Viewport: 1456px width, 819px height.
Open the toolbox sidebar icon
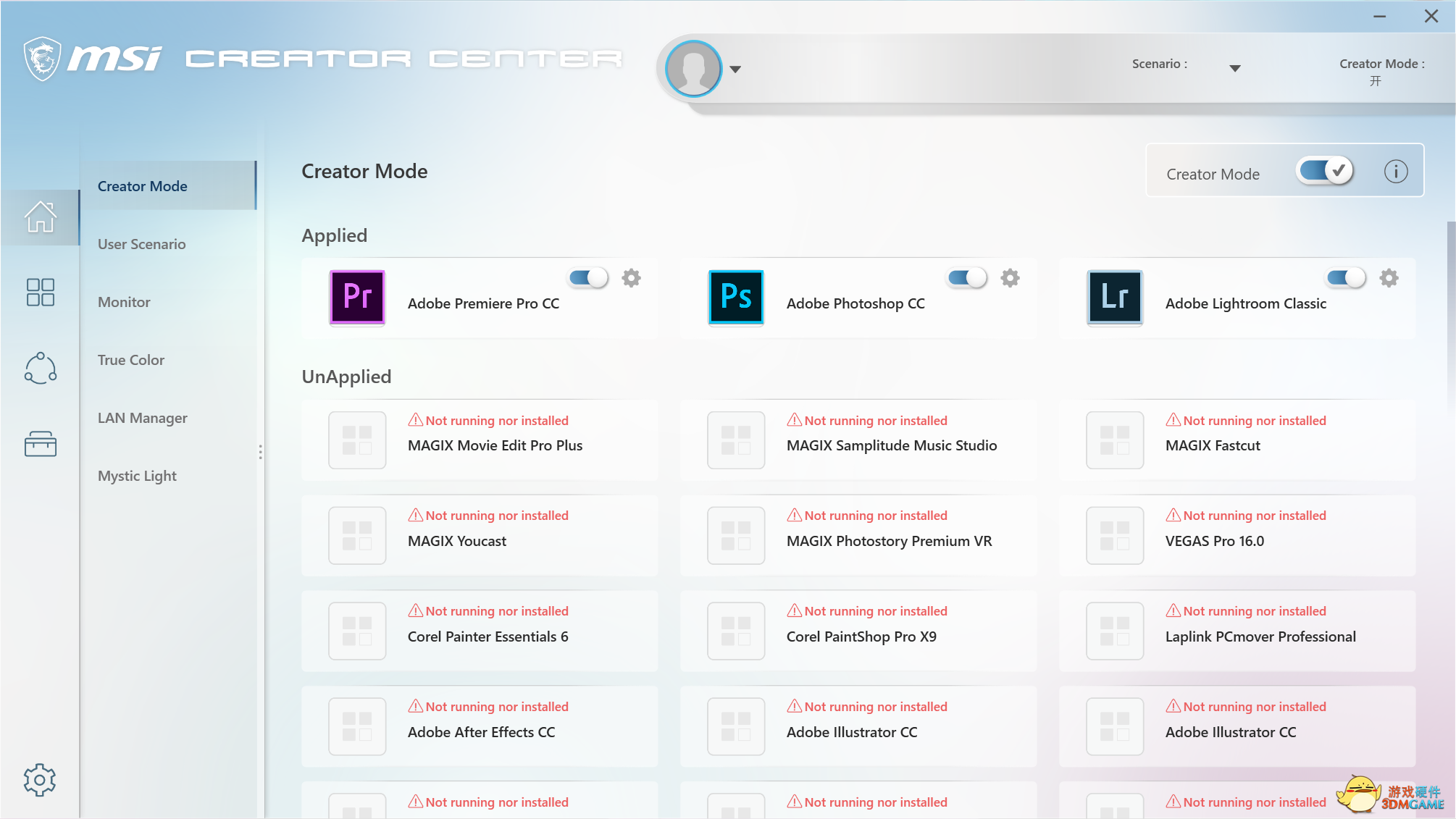(40, 443)
